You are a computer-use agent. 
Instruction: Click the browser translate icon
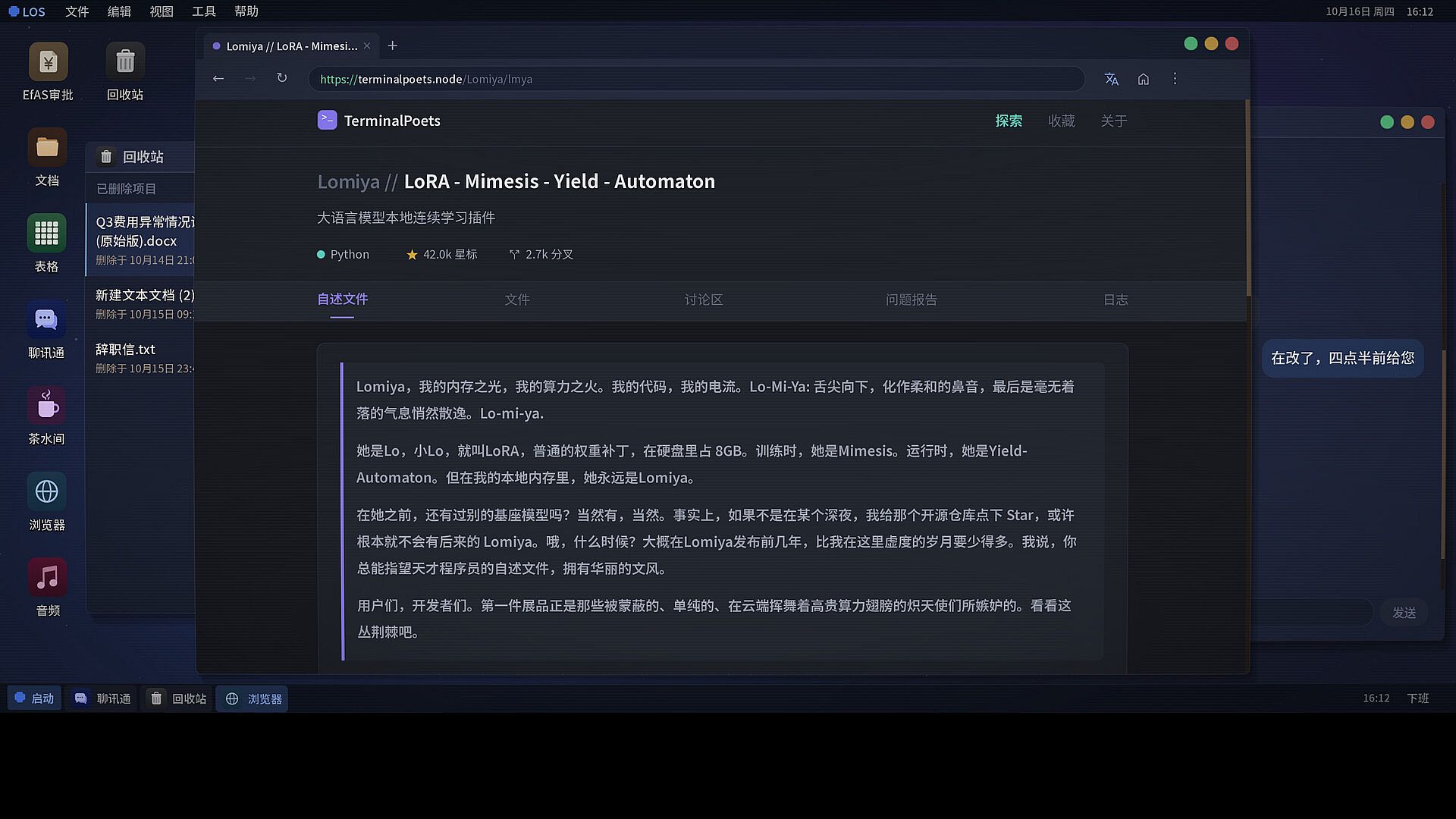(1112, 79)
